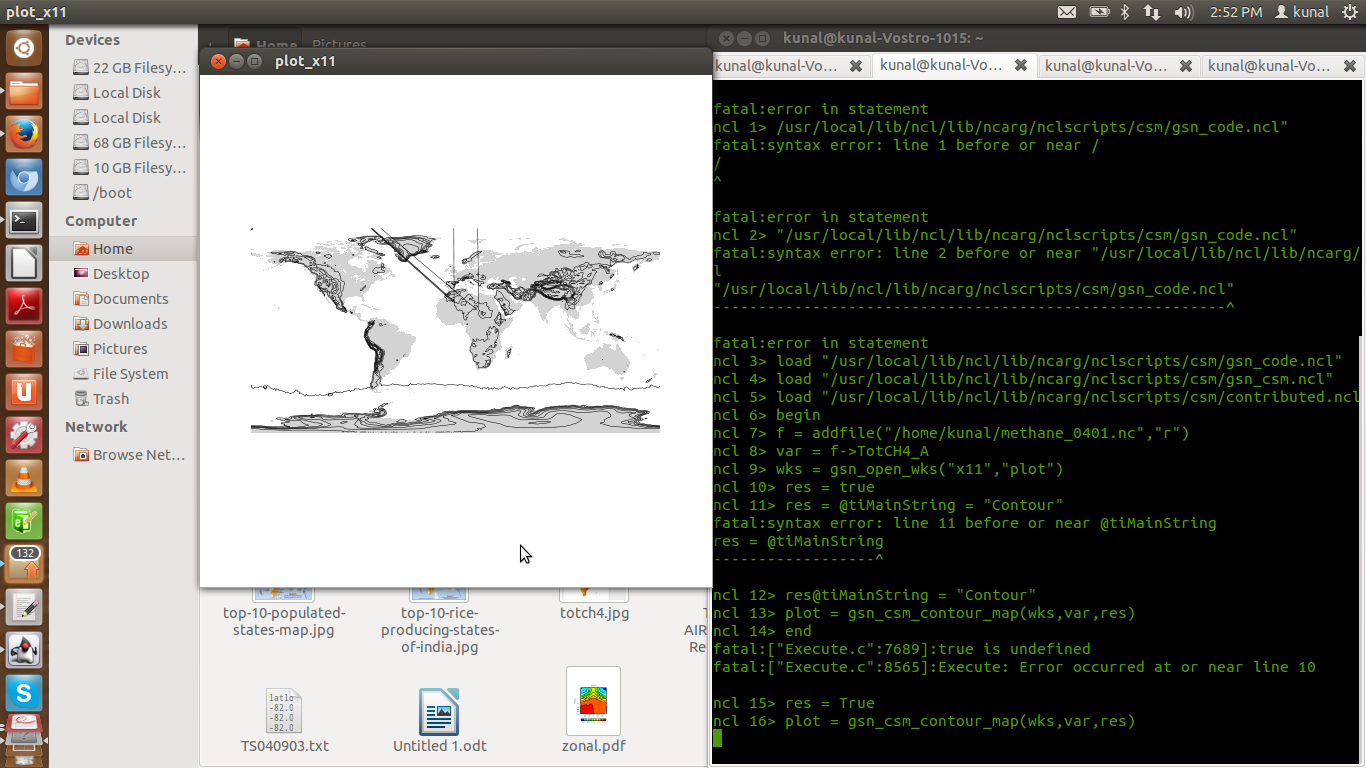This screenshot has width=1366, height=768.
Task: Open the mail envelope messaging indicator
Action: (x=1067, y=12)
